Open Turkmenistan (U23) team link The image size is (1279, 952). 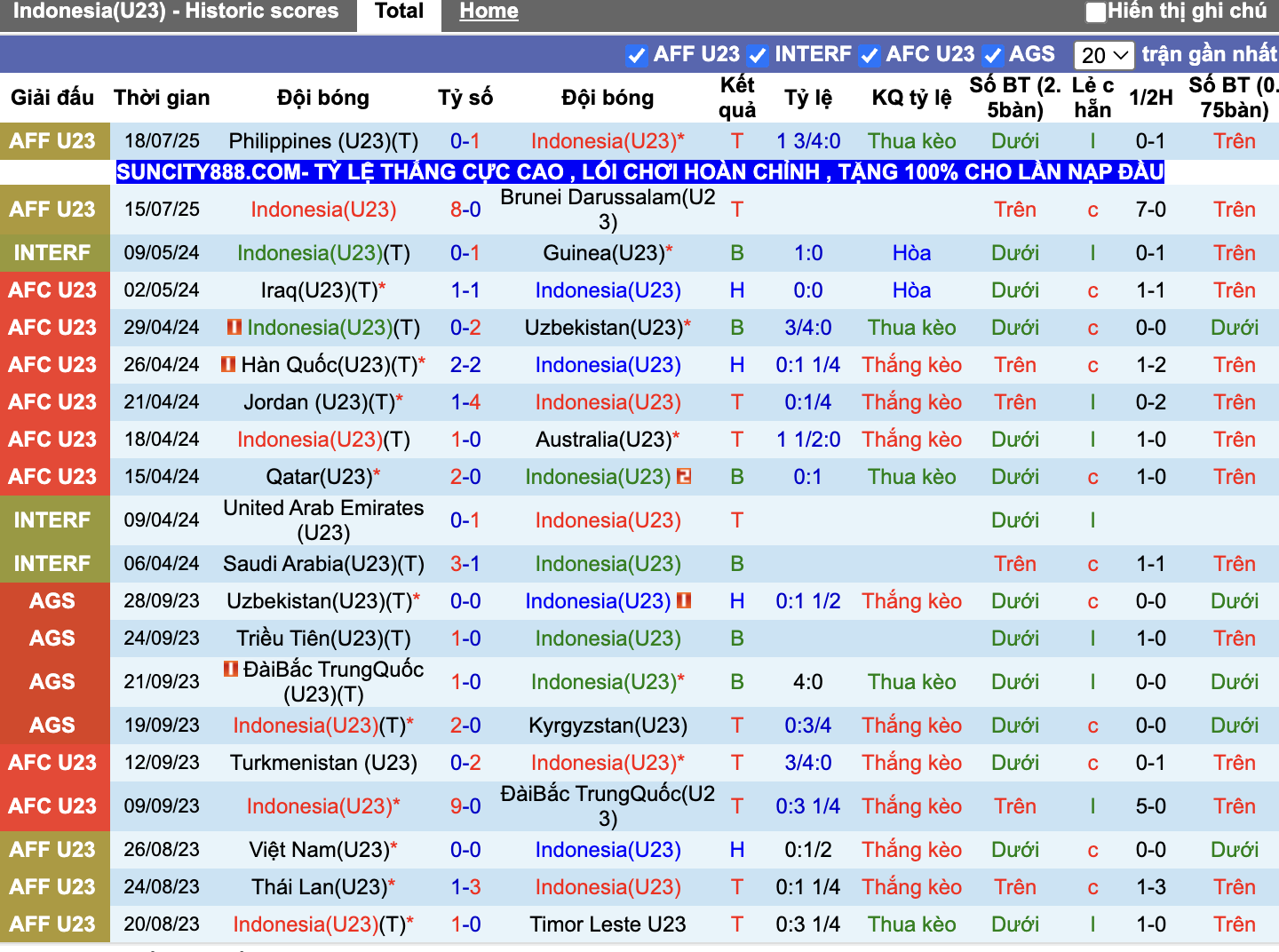point(323,763)
